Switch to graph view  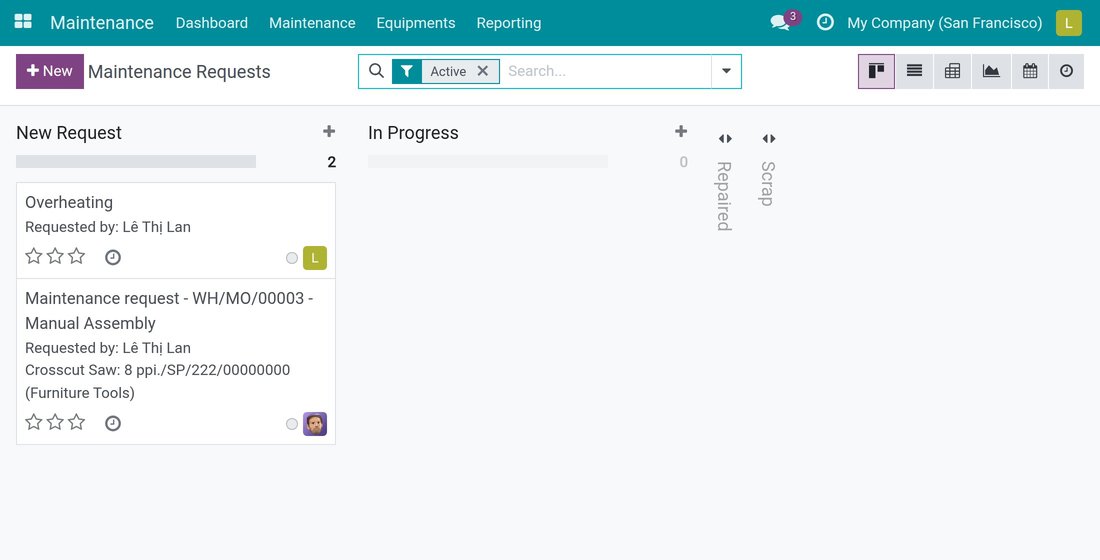[991, 71]
